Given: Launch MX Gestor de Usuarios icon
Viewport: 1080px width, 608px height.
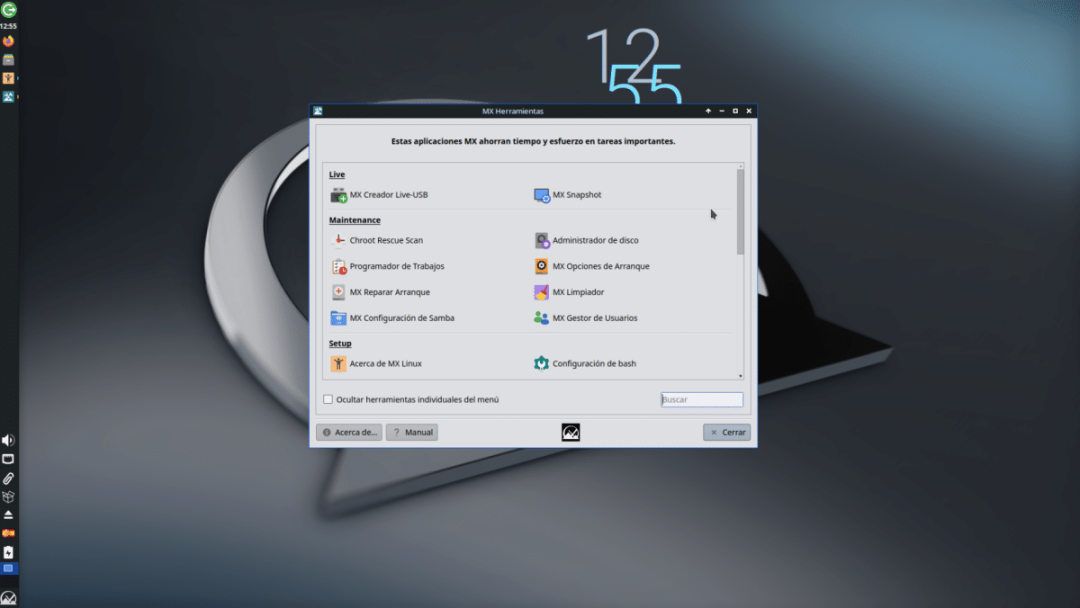Looking at the screenshot, I should click(541, 318).
